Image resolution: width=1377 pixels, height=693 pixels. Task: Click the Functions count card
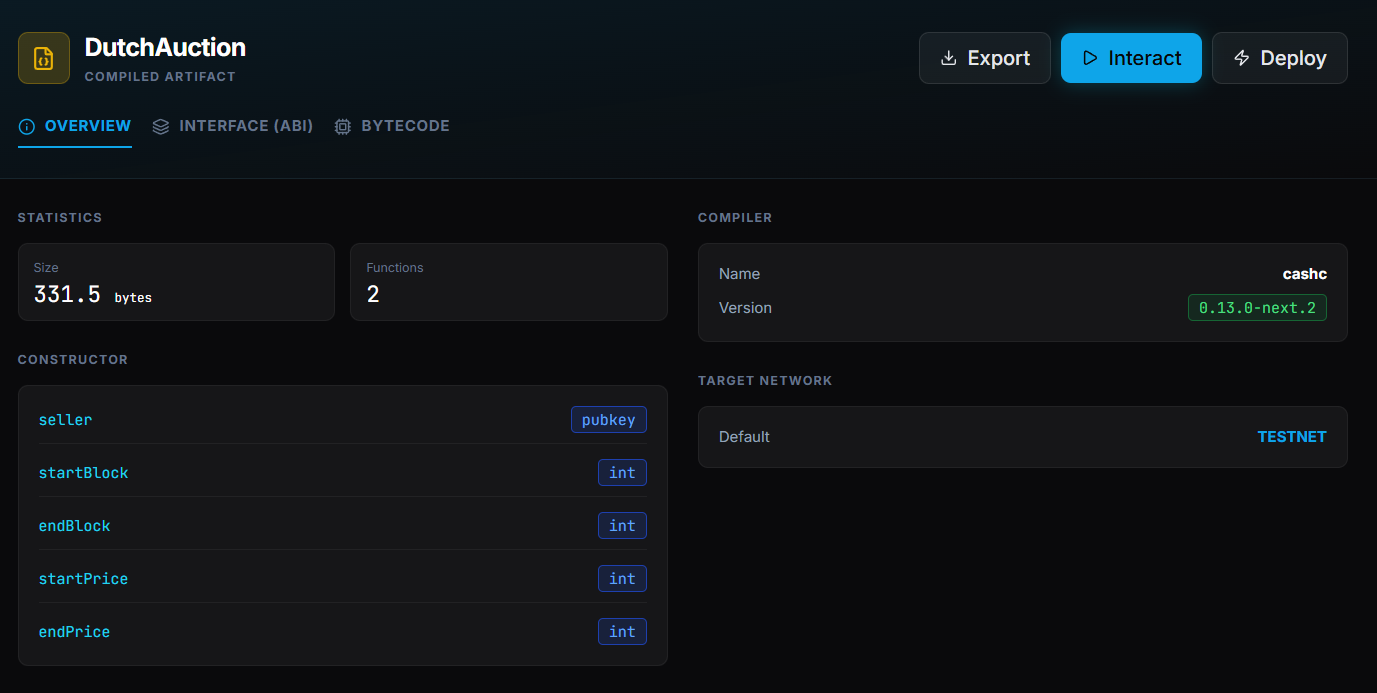pyautogui.click(x=508, y=282)
